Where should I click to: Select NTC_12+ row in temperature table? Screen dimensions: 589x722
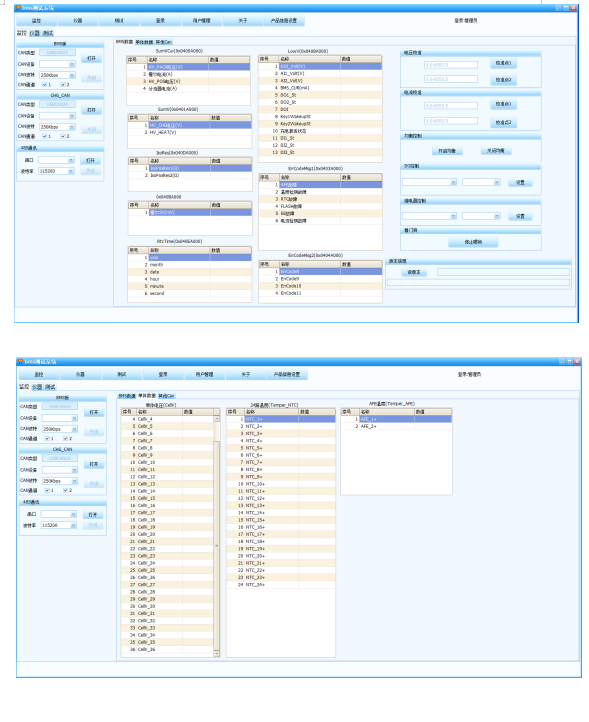tap(280, 498)
